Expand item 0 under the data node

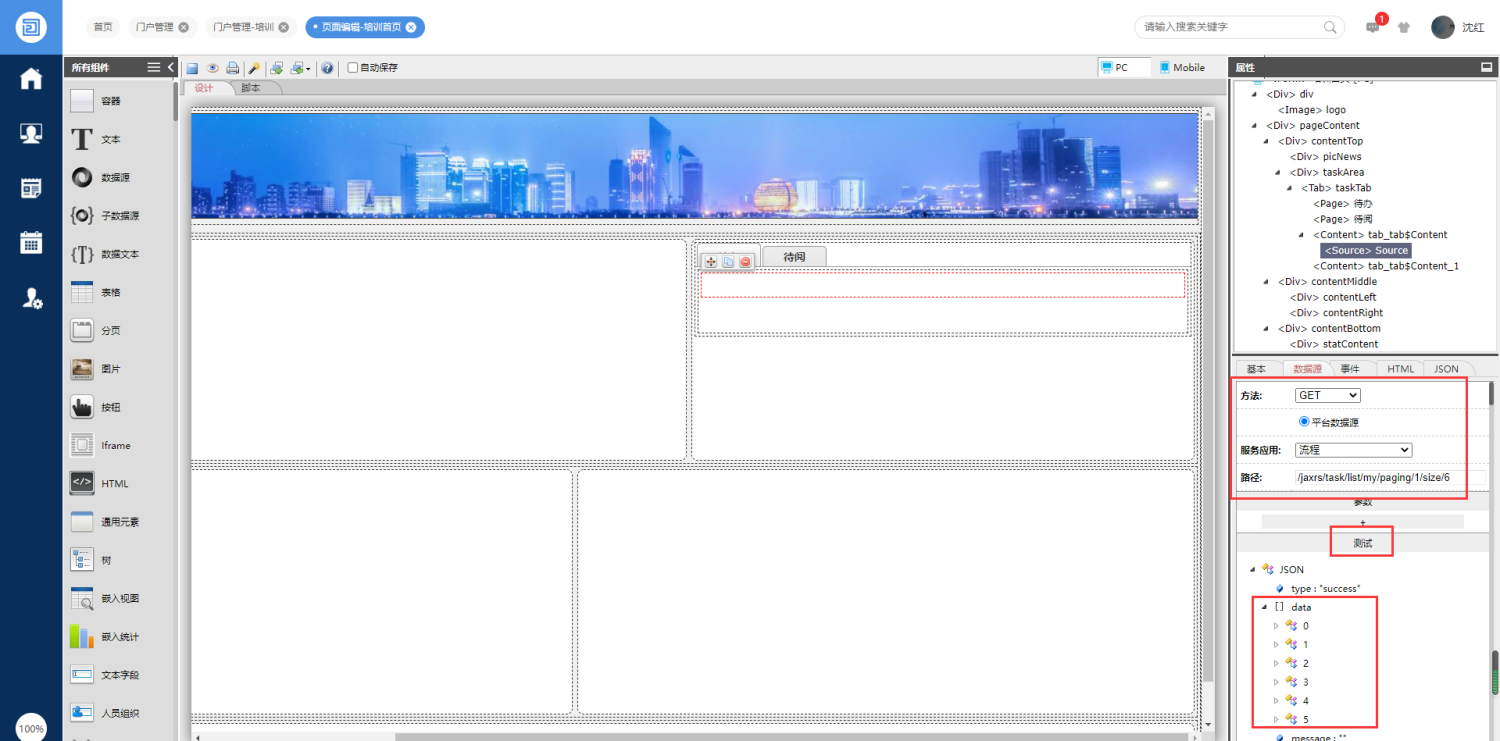point(1276,626)
